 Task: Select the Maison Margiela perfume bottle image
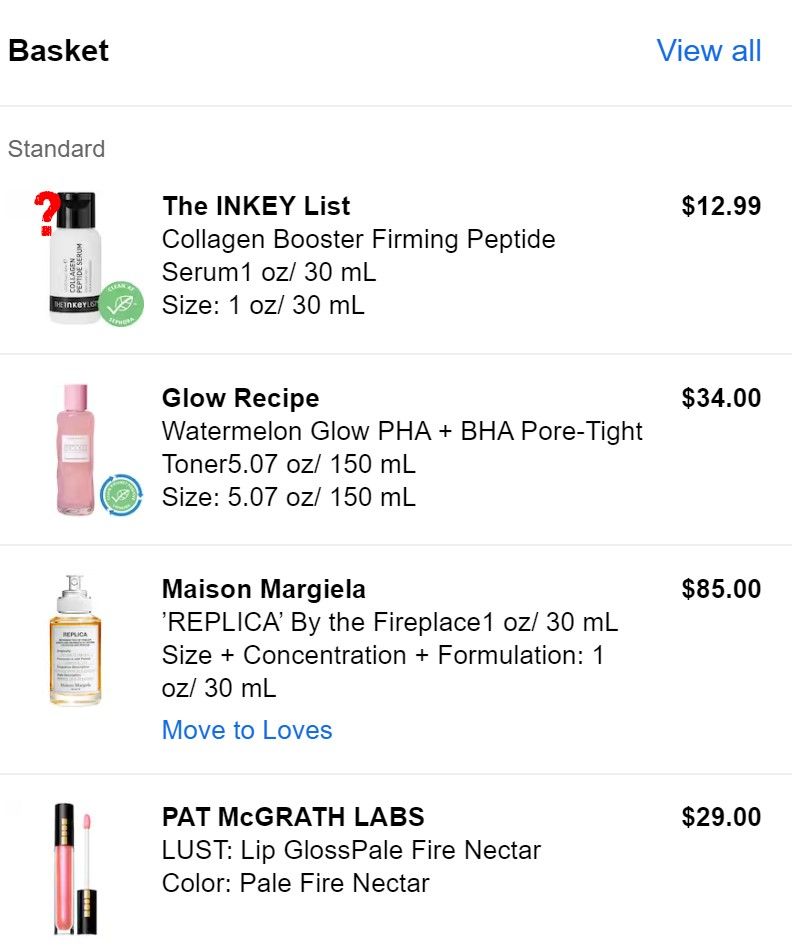(76, 641)
